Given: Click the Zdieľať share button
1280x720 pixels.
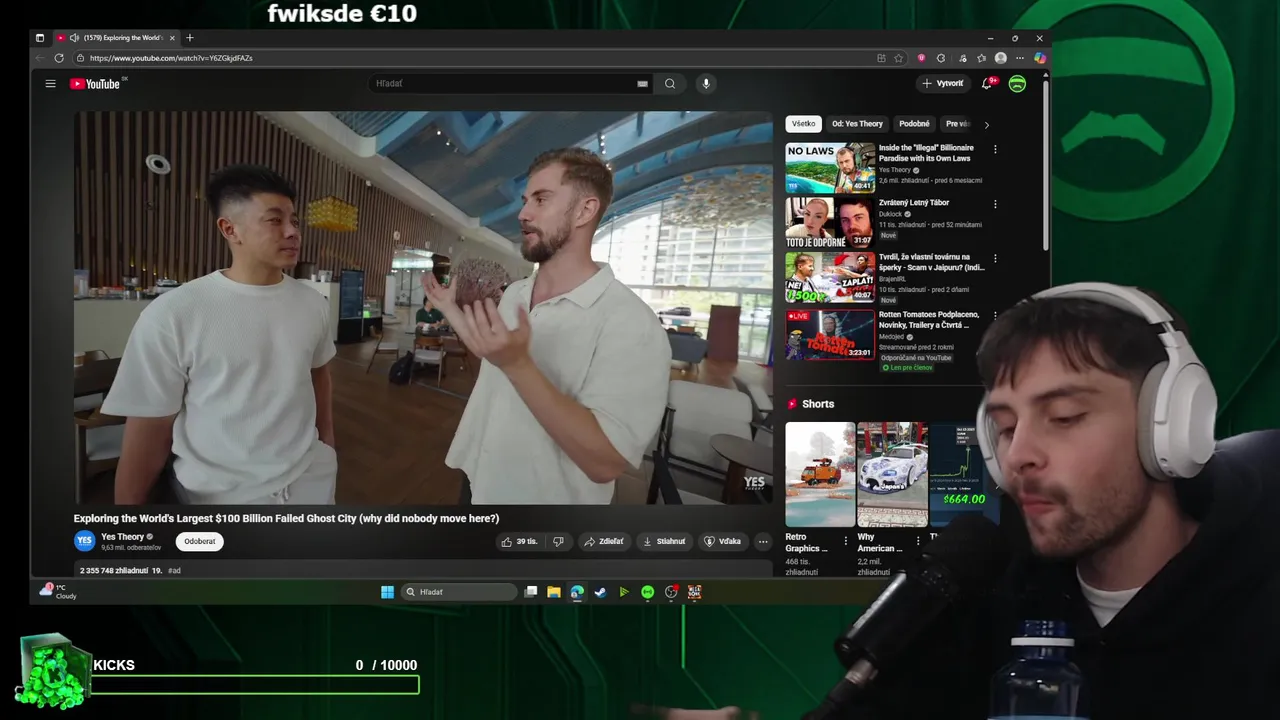Looking at the screenshot, I should point(604,541).
